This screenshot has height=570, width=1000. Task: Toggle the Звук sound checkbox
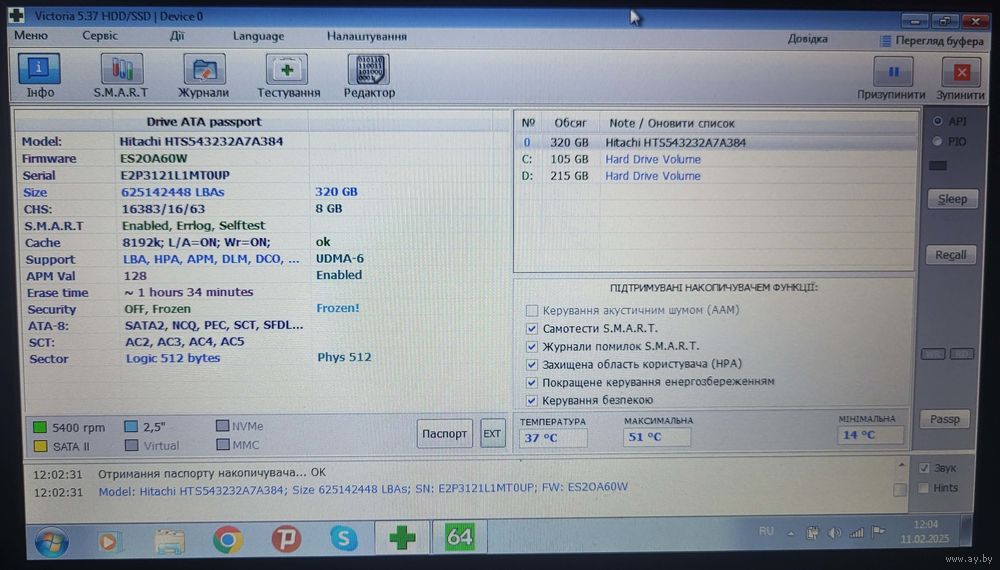pos(924,468)
